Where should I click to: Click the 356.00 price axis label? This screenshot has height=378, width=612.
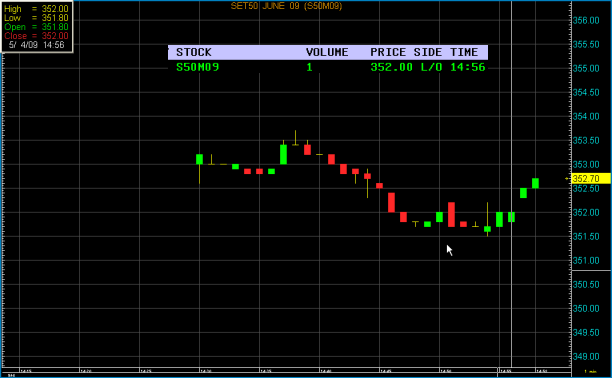586,20
